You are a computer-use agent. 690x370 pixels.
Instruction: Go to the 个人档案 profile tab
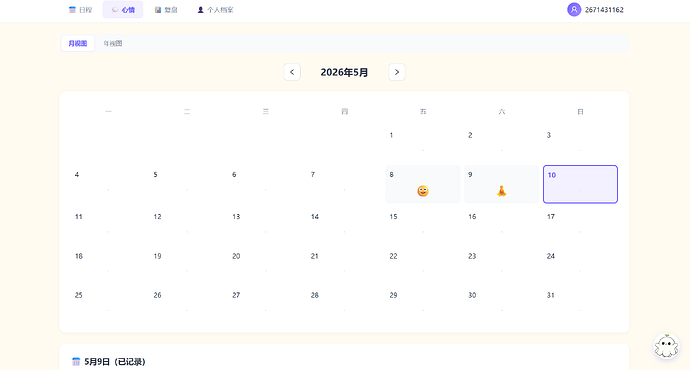tap(215, 10)
